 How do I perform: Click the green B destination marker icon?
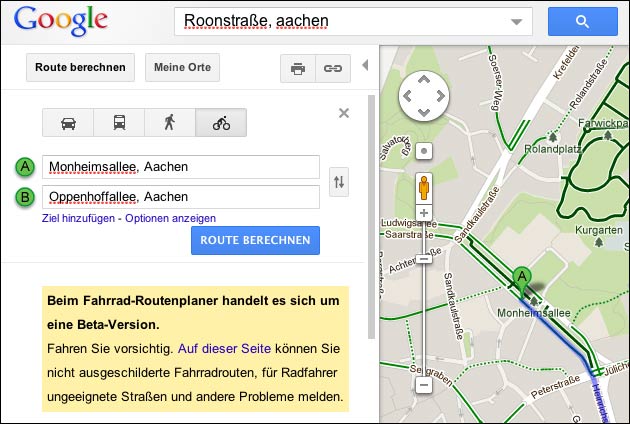coord(25,197)
